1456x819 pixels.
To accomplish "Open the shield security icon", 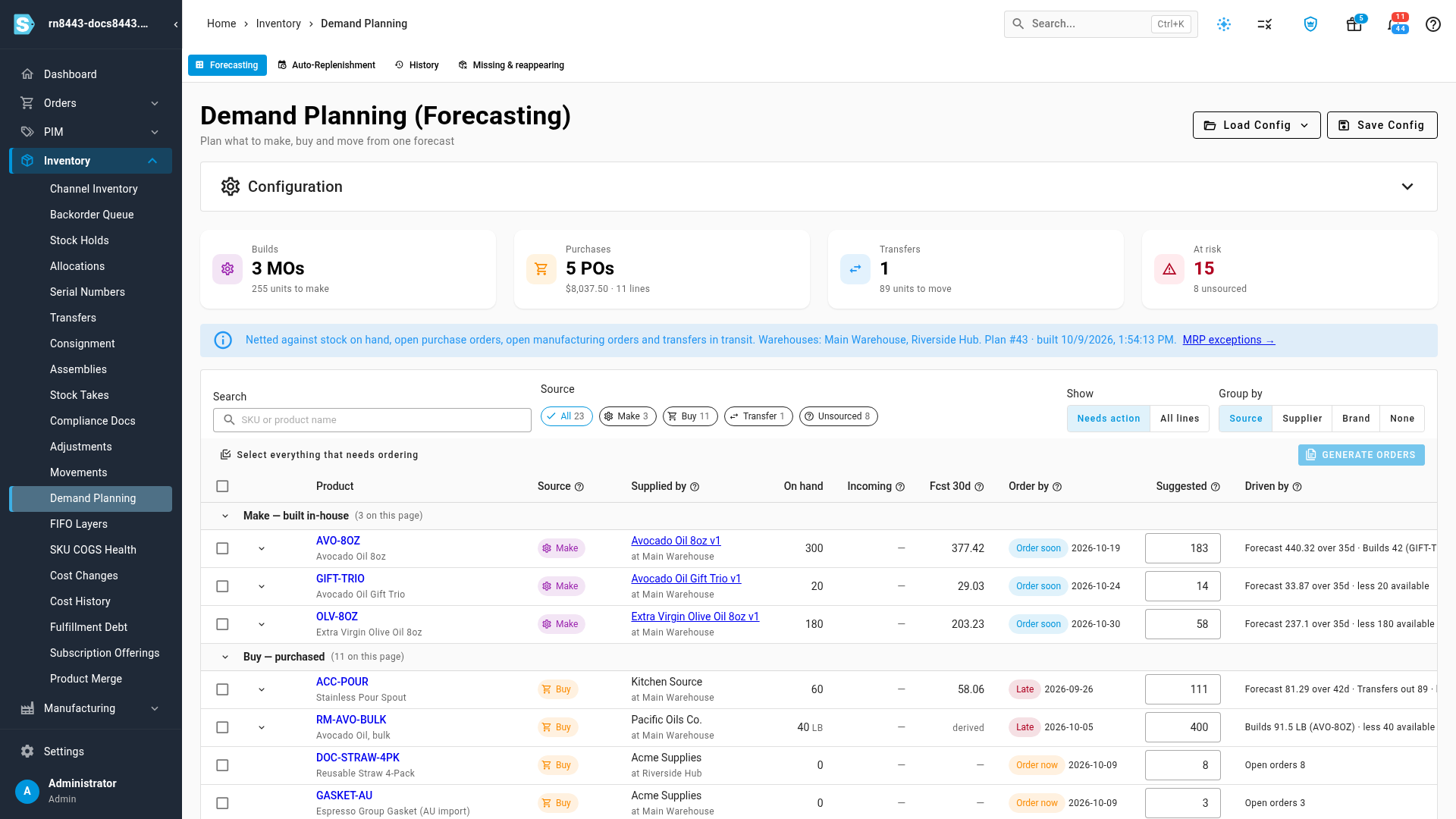I will (1310, 24).
